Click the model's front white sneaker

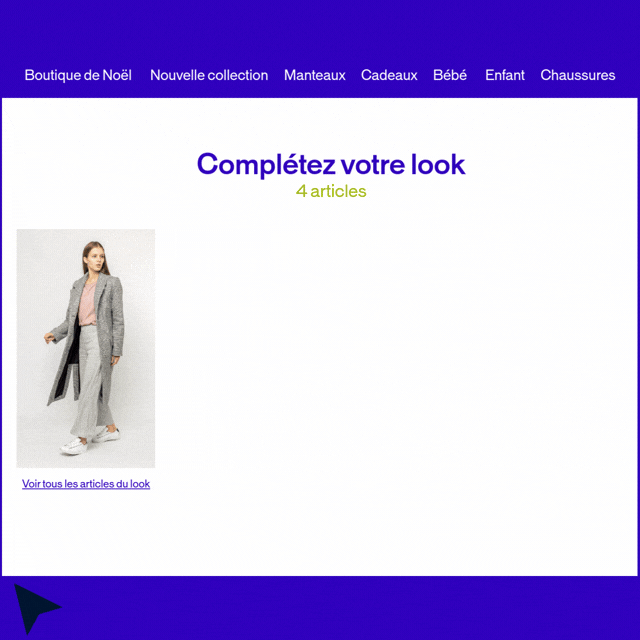(x=73, y=446)
